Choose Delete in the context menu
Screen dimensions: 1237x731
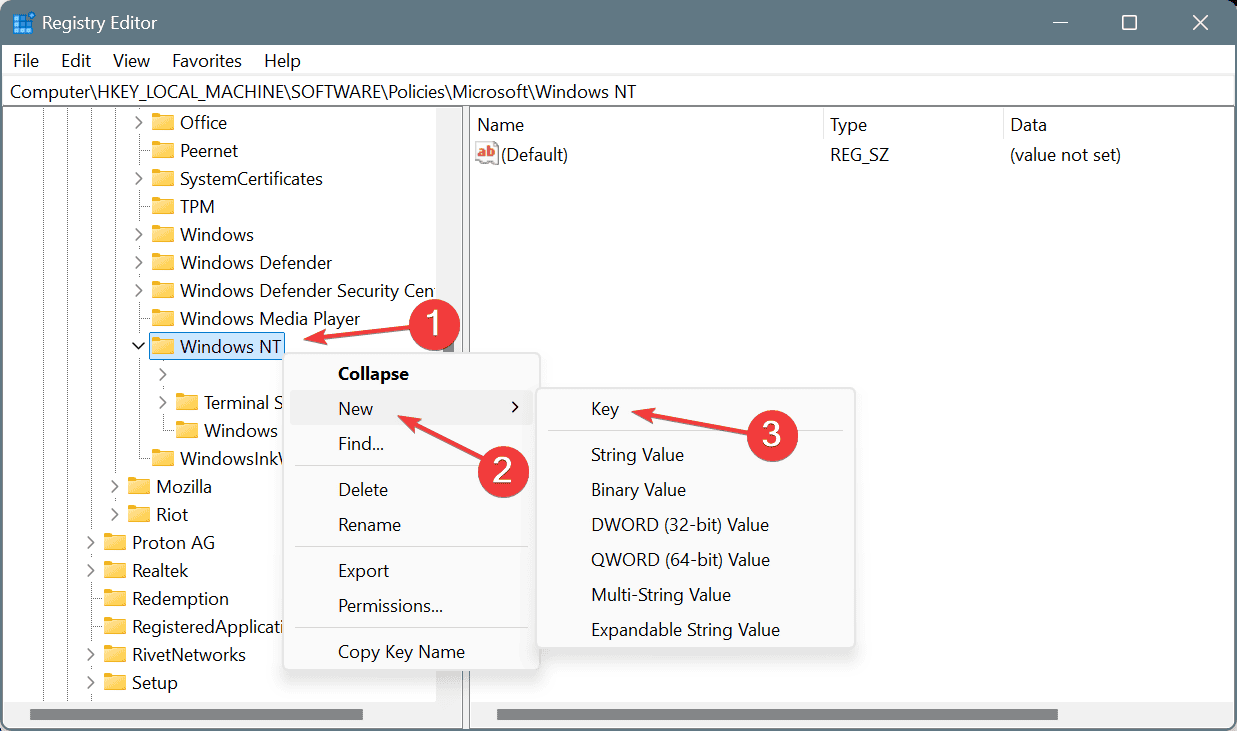(x=411, y=489)
